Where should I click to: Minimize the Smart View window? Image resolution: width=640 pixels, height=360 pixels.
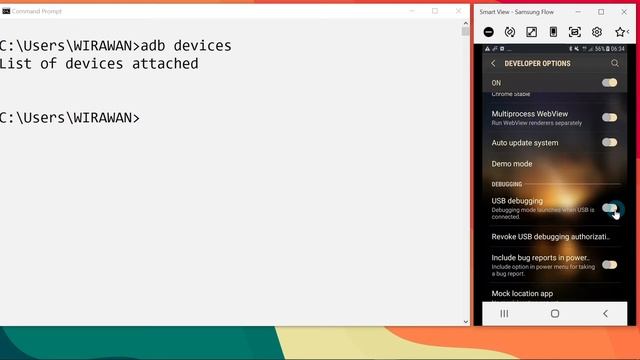(578, 12)
